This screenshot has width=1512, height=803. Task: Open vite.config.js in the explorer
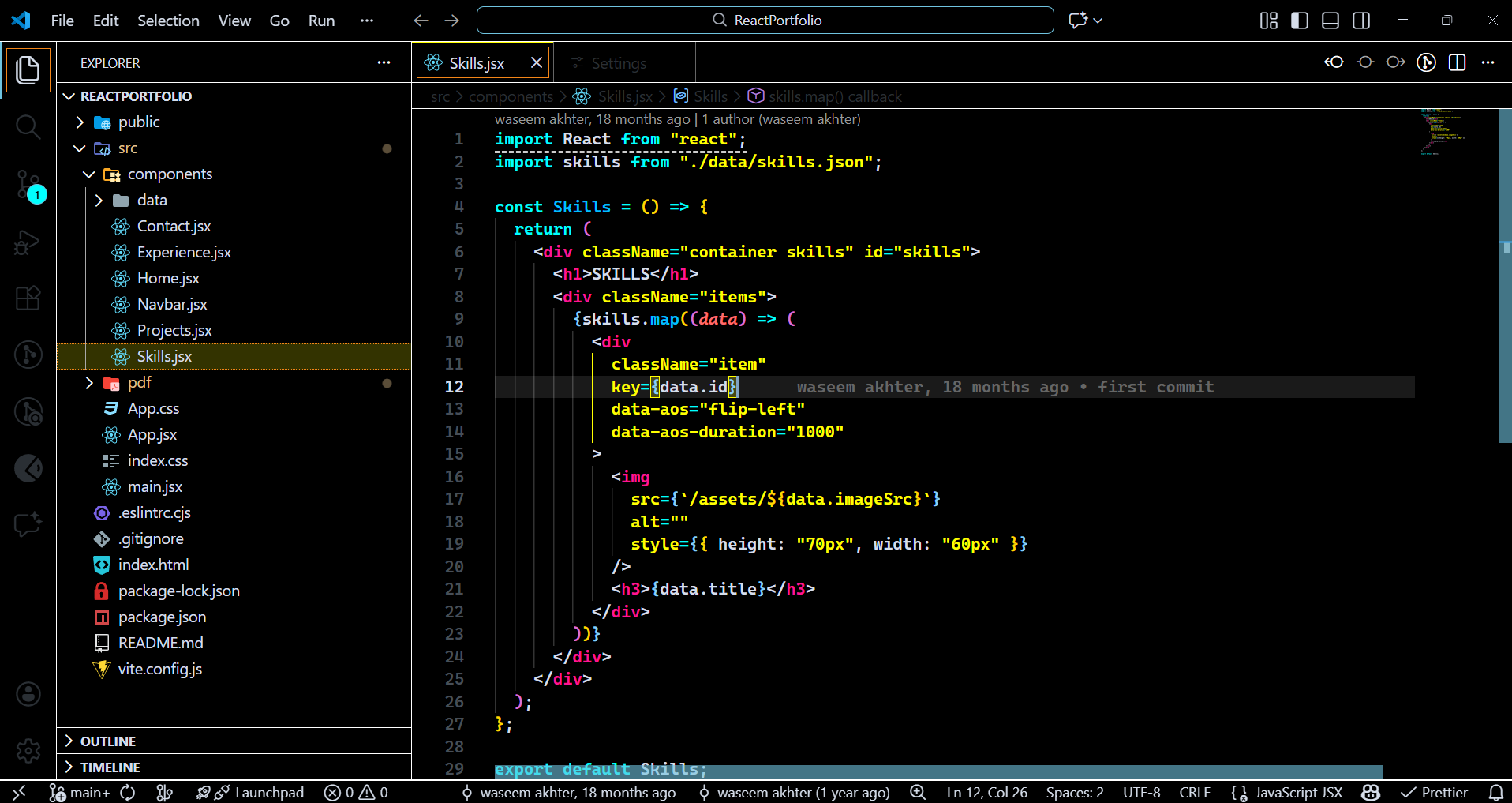pos(234,670)
